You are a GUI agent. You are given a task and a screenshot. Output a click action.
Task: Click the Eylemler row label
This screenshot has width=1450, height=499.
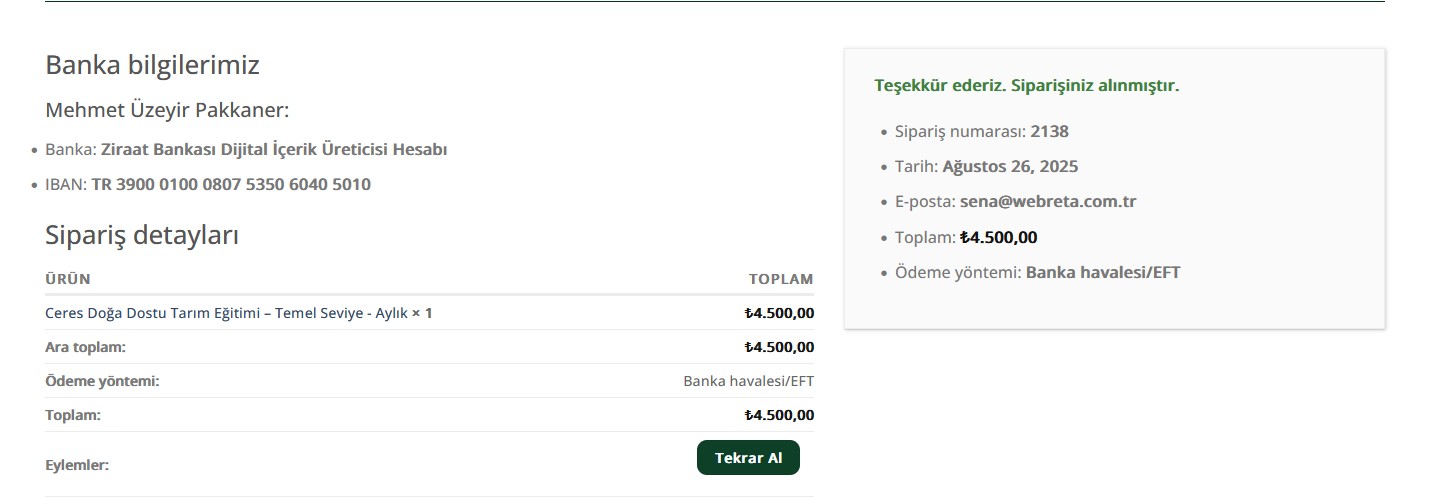tap(77, 465)
